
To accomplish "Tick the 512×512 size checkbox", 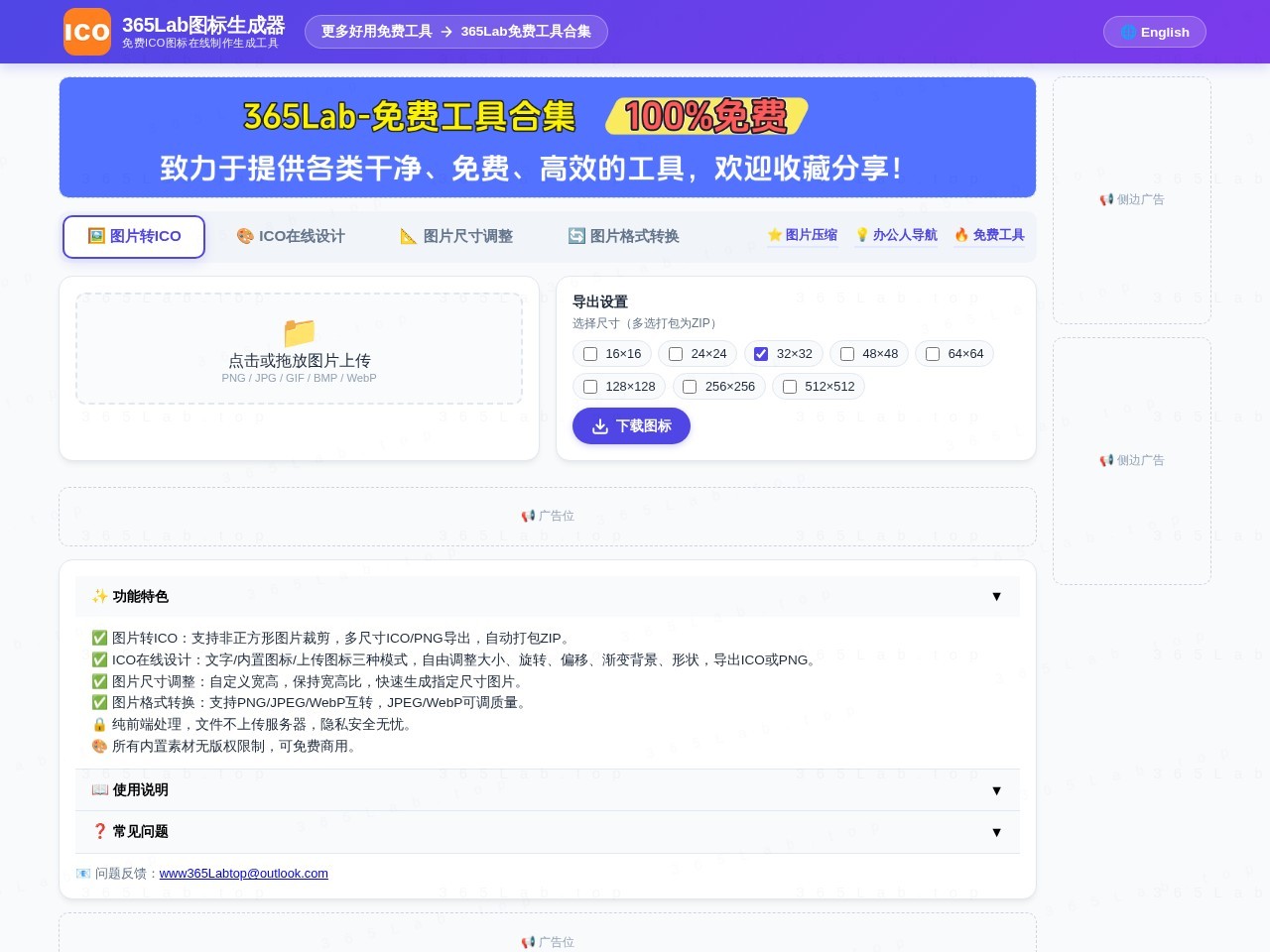I will coord(790,387).
